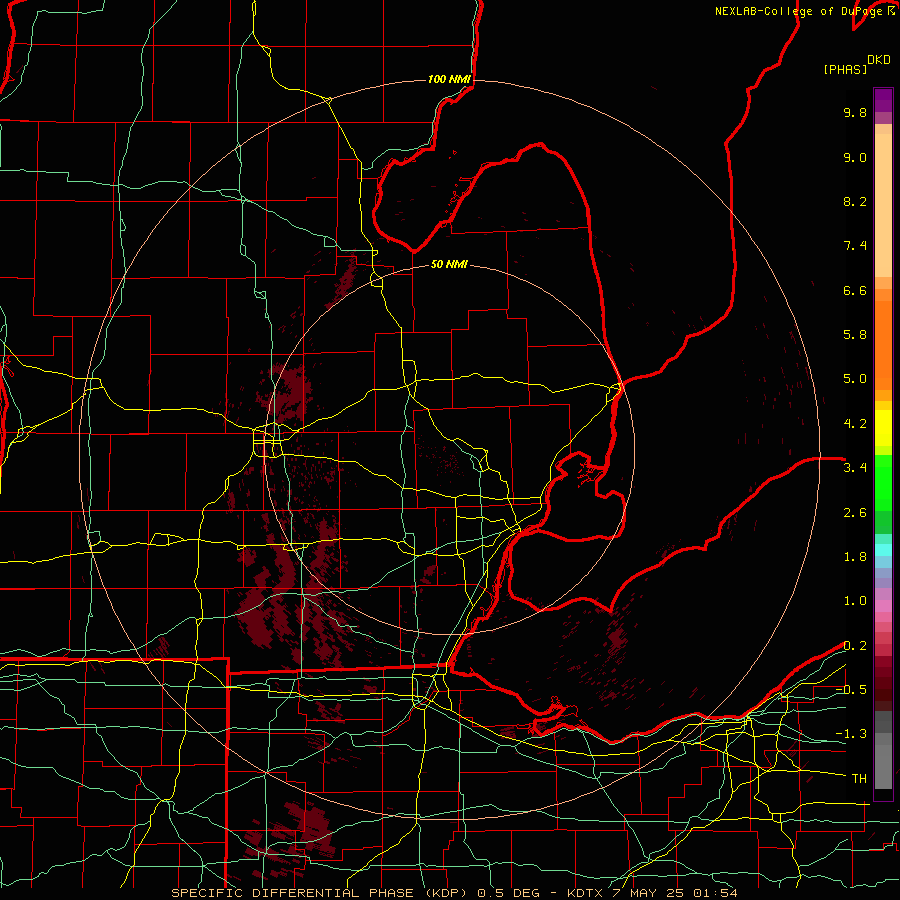Click the 9.8 value on the color scale
The image size is (900, 900).
click(855, 112)
